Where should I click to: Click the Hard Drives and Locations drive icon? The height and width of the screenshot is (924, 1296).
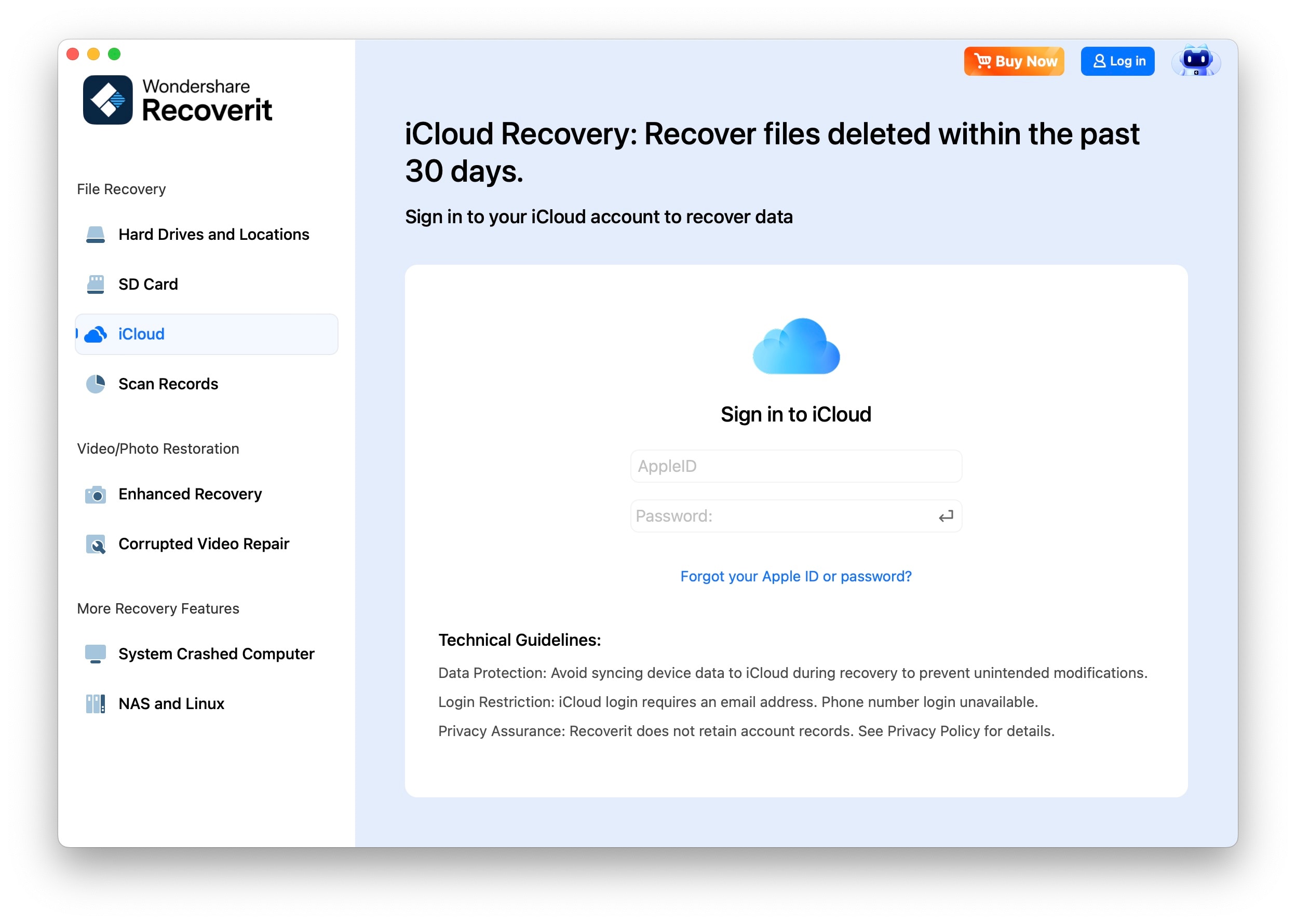pyautogui.click(x=95, y=235)
